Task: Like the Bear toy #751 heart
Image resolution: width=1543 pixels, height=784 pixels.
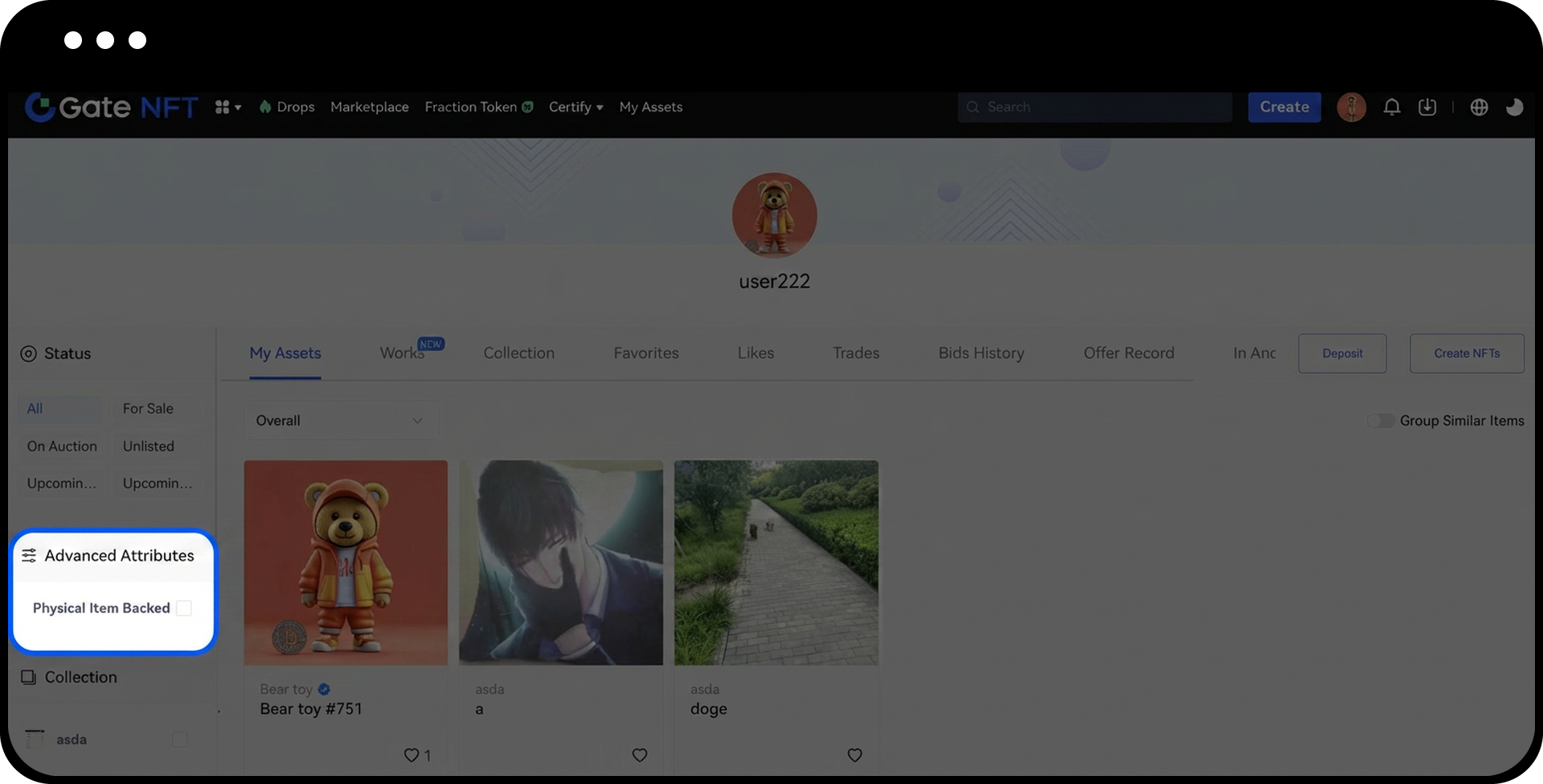Action: [411, 755]
